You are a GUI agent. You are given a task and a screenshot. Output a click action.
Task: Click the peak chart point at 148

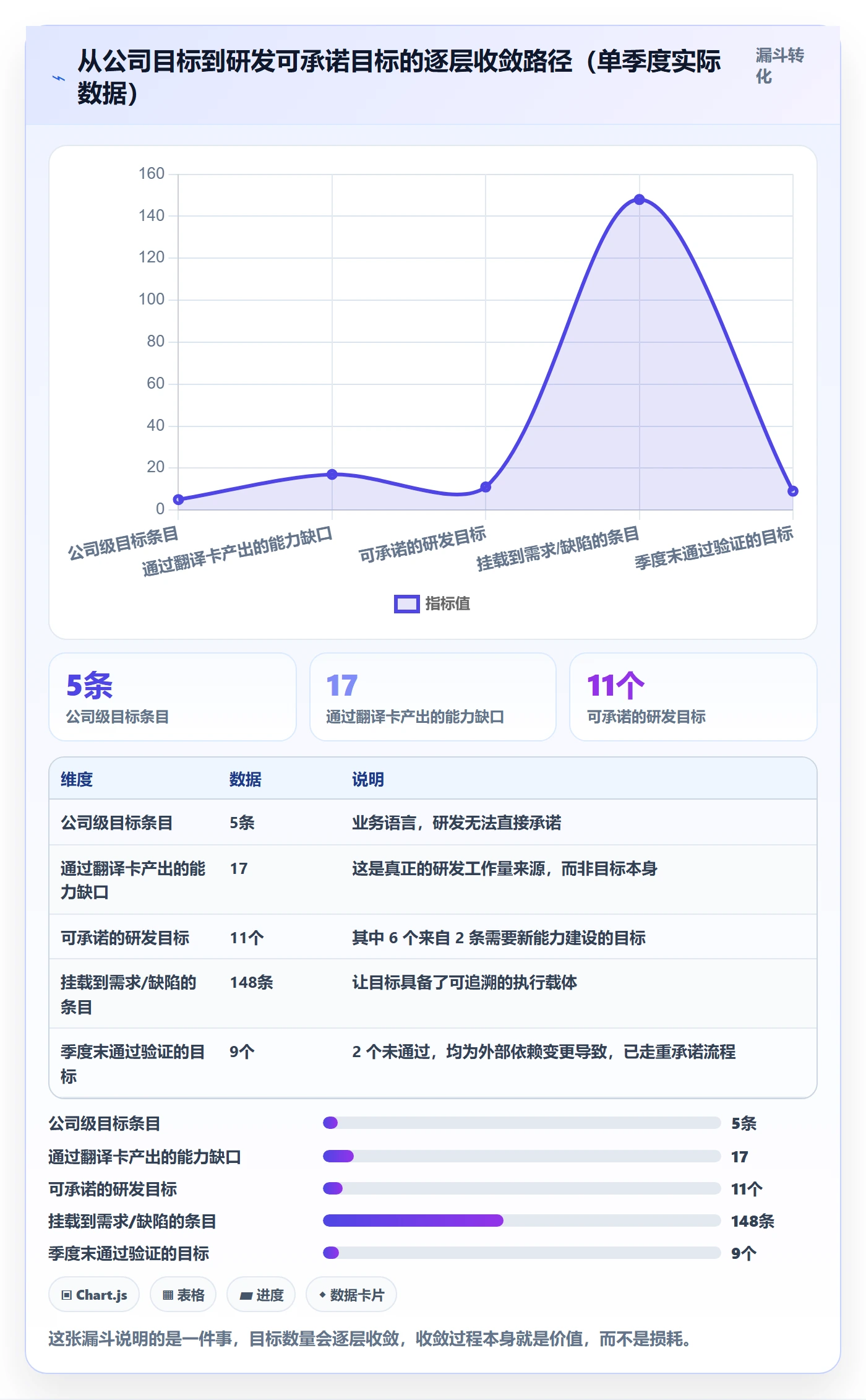coord(640,199)
